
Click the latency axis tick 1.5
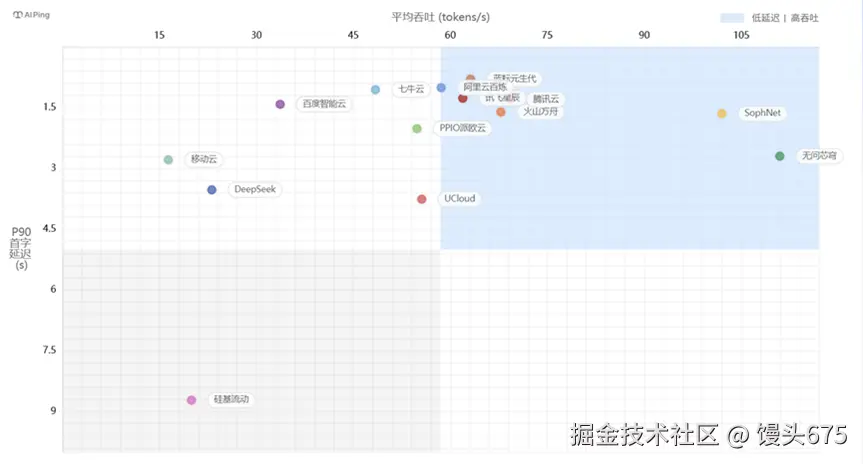point(50,107)
